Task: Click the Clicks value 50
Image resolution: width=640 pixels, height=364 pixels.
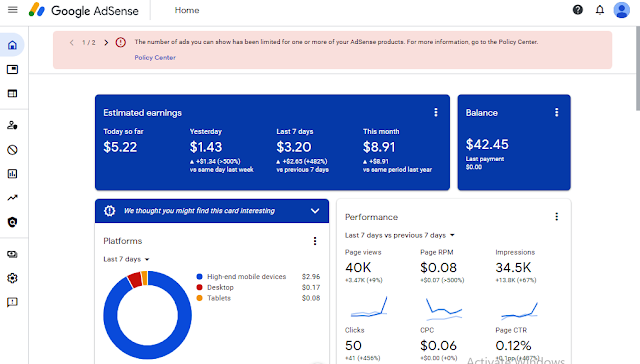Action: click(353, 346)
